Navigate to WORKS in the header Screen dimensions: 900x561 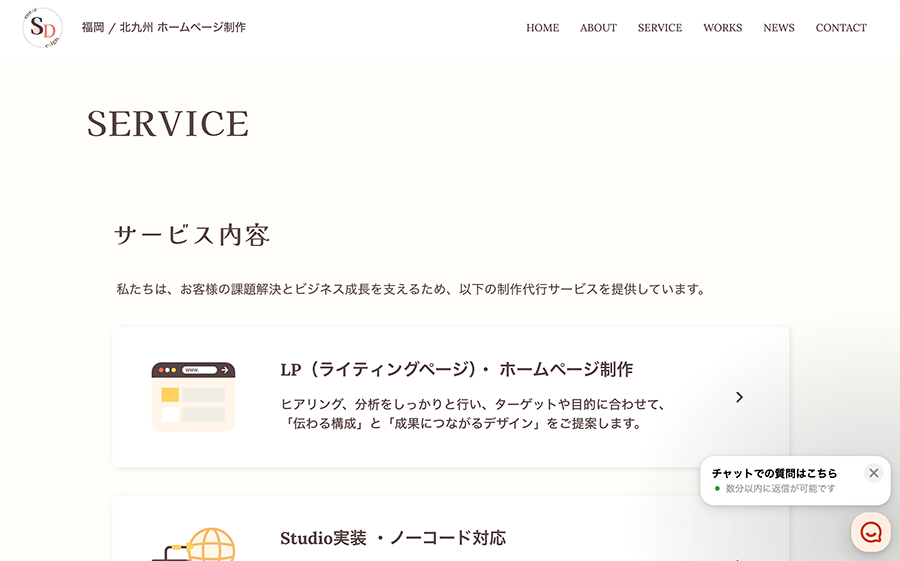tap(722, 28)
